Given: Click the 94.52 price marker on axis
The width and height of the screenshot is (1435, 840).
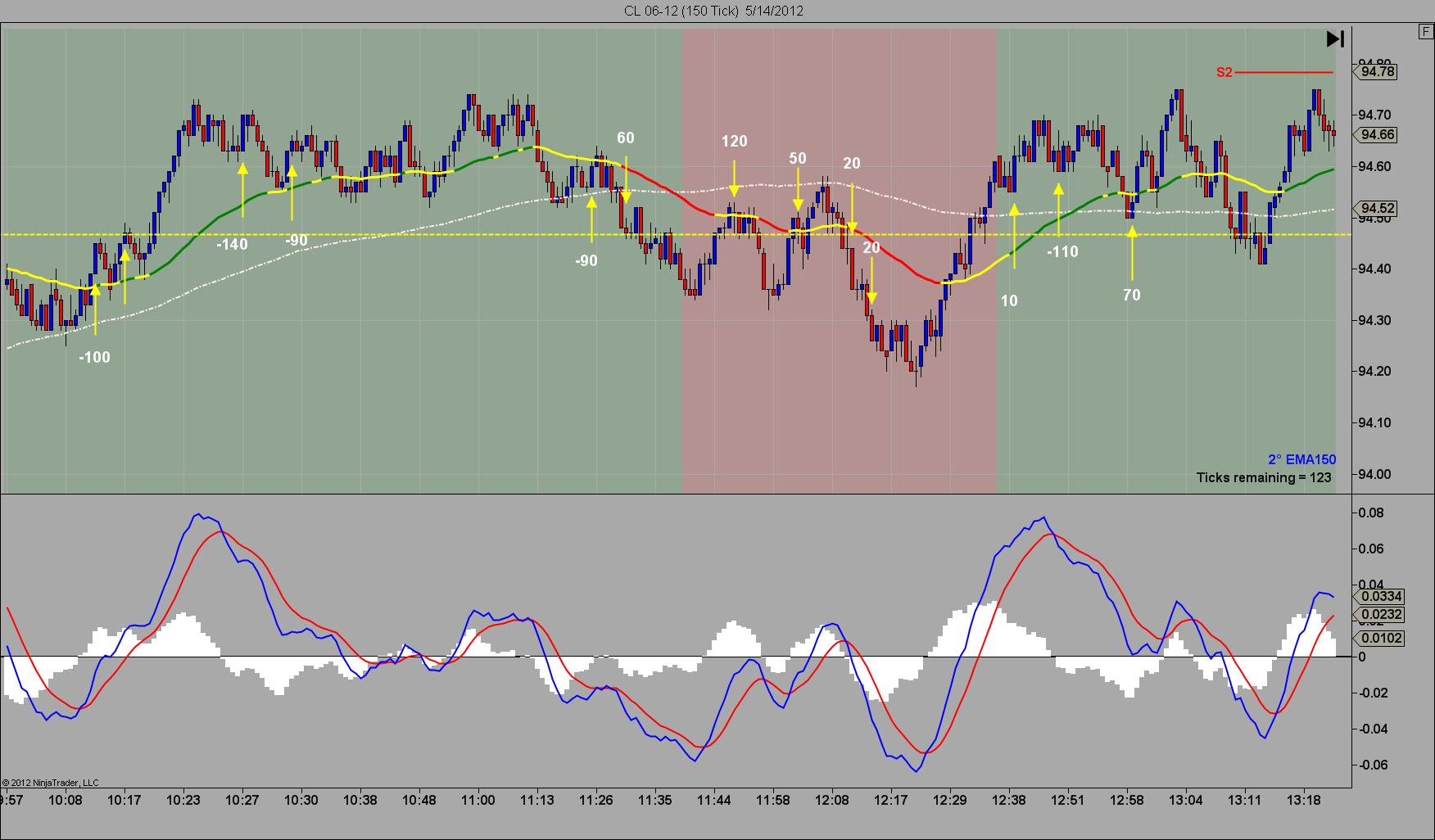Looking at the screenshot, I should click(x=1377, y=209).
